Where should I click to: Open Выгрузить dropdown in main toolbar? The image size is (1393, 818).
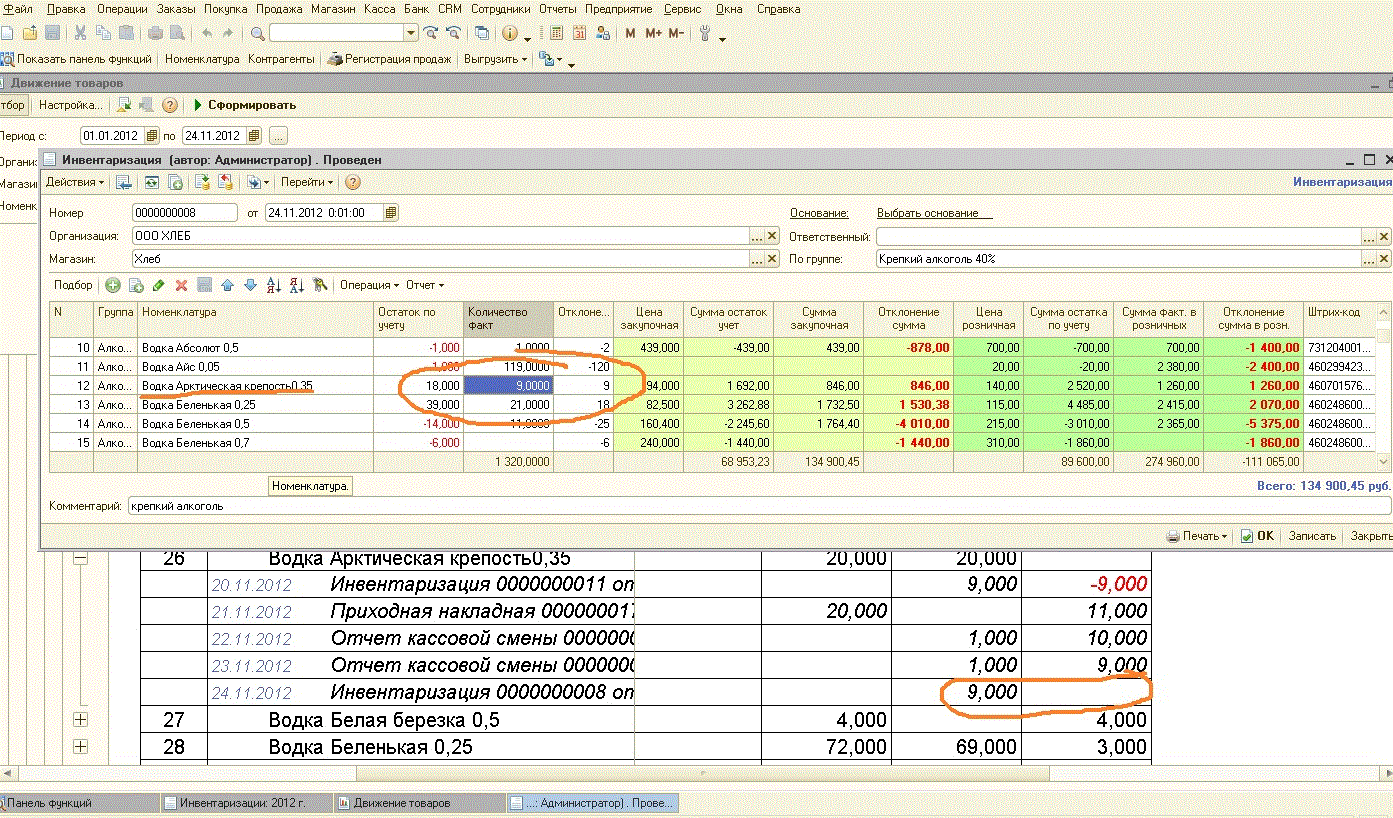[495, 59]
